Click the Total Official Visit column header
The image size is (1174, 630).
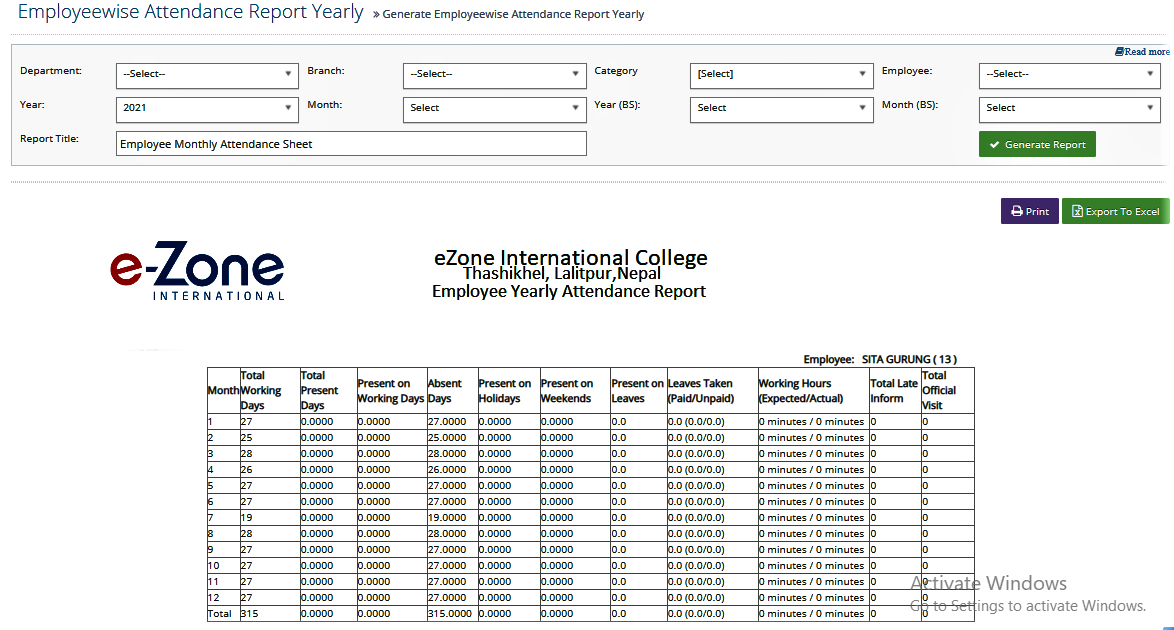(x=947, y=390)
